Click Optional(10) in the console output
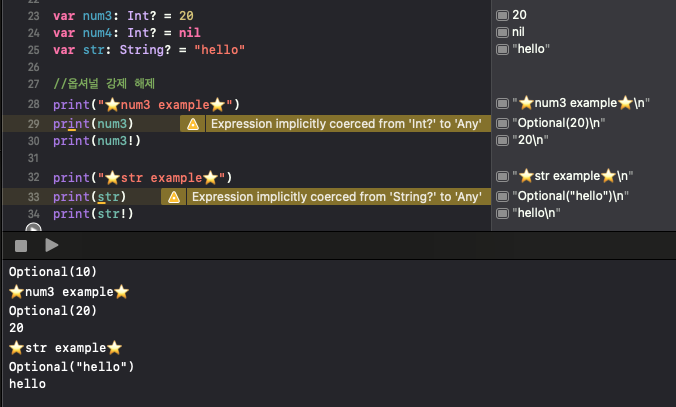Image resolution: width=676 pixels, height=407 pixels. point(53,272)
